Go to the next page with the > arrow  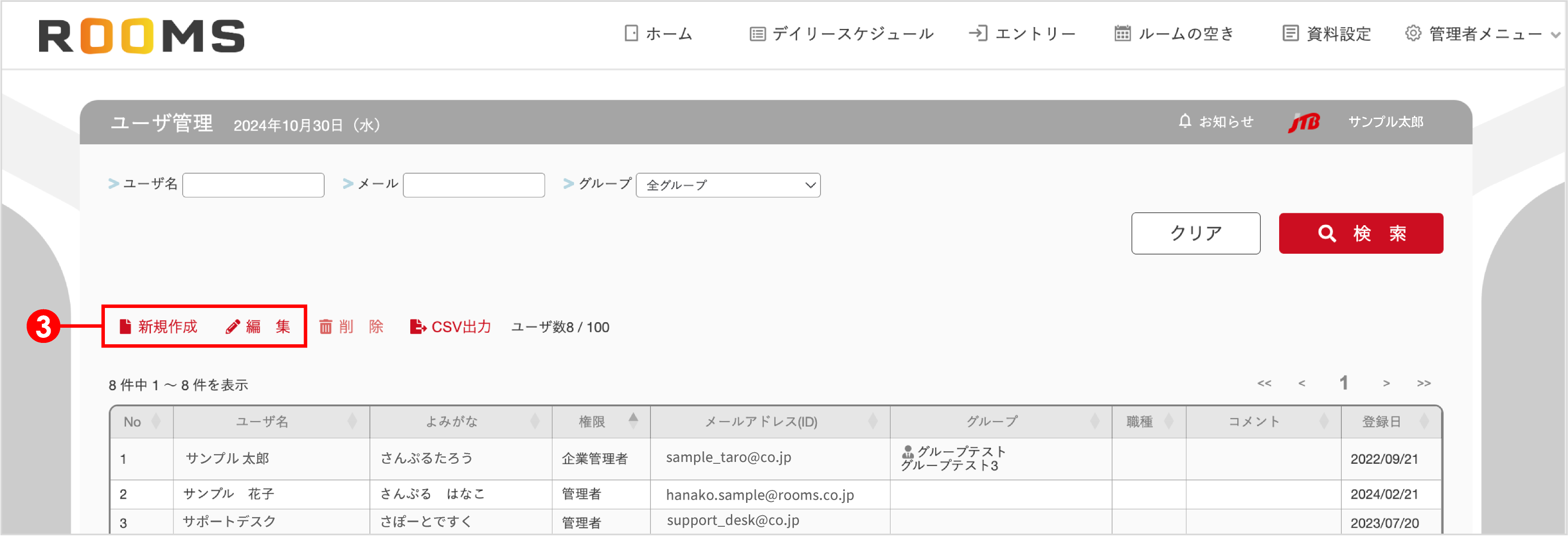pyautogui.click(x=1386, y=383)
